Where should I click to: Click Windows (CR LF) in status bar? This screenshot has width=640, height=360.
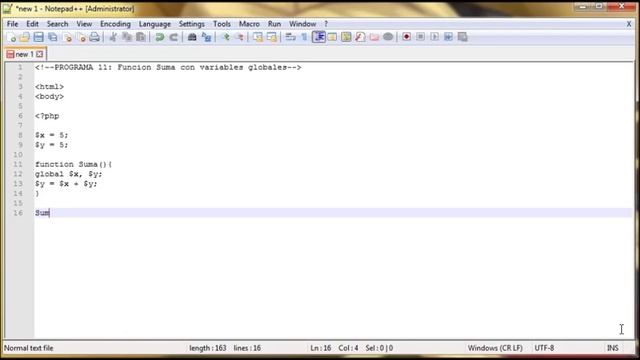[495, 348]
